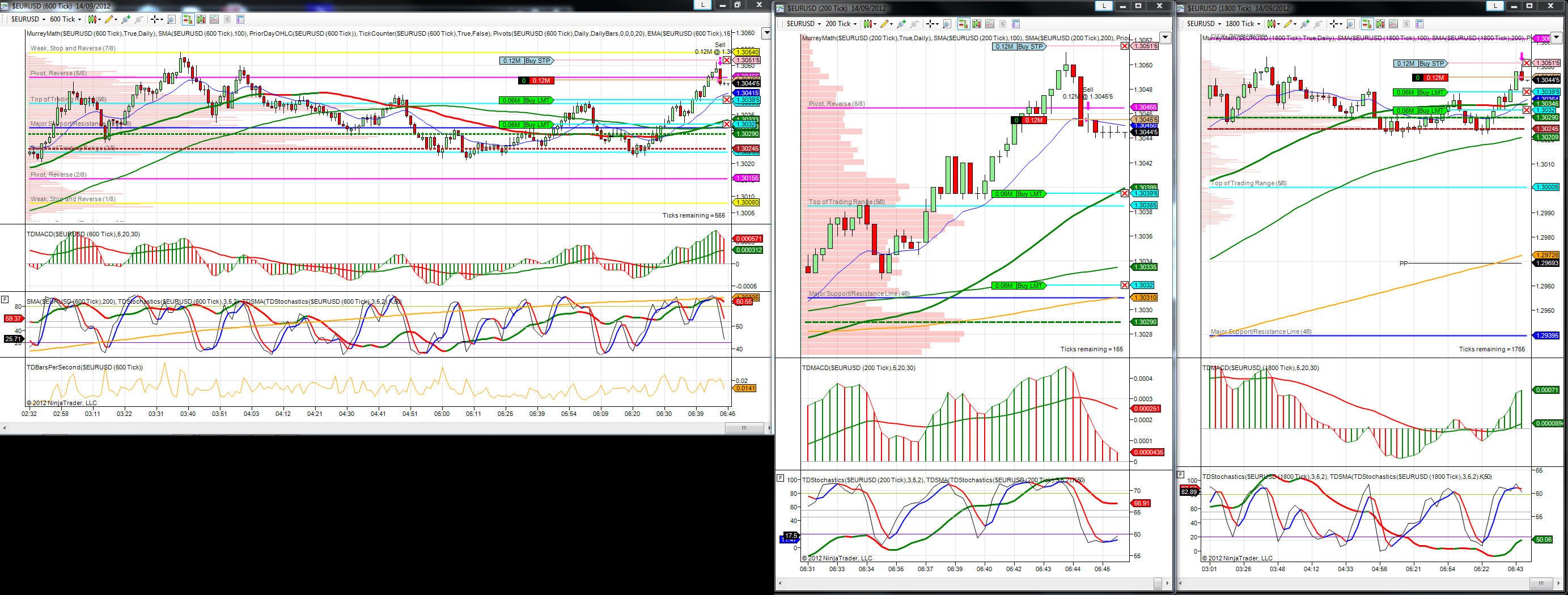Image resolution: width=1568 pixels, height=595 pixels.
Task: Open Data Series candlestick icon in 600 Tick window
Action: click(201, 19)
